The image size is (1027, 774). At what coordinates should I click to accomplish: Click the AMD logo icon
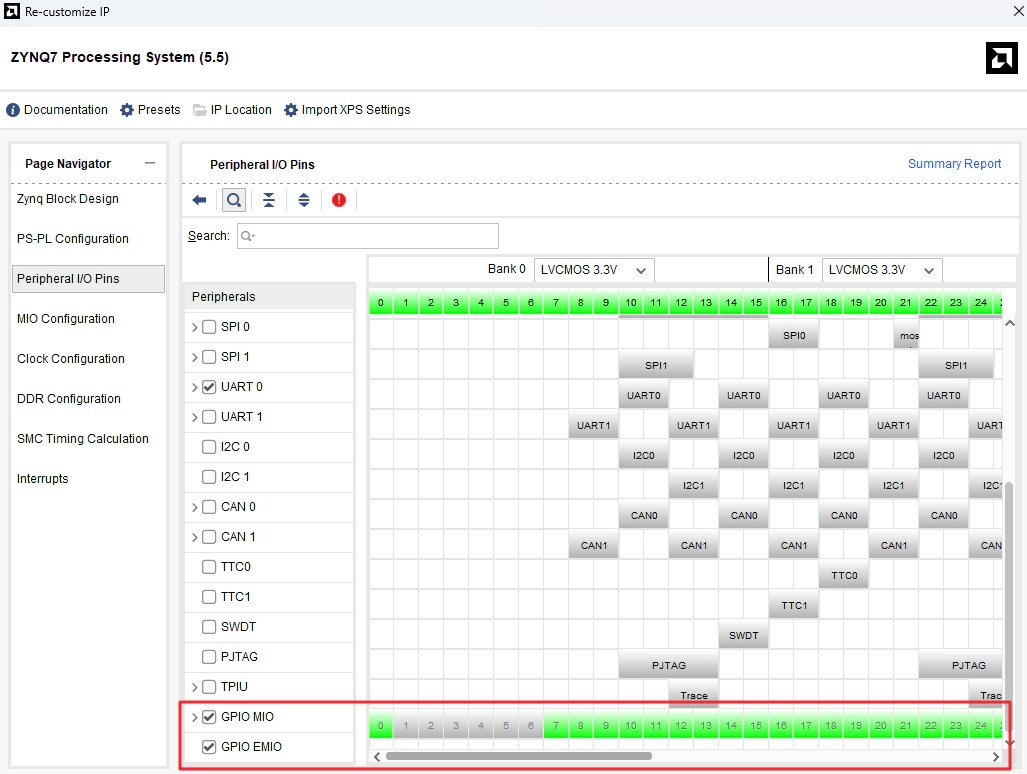coord(1001,58)
